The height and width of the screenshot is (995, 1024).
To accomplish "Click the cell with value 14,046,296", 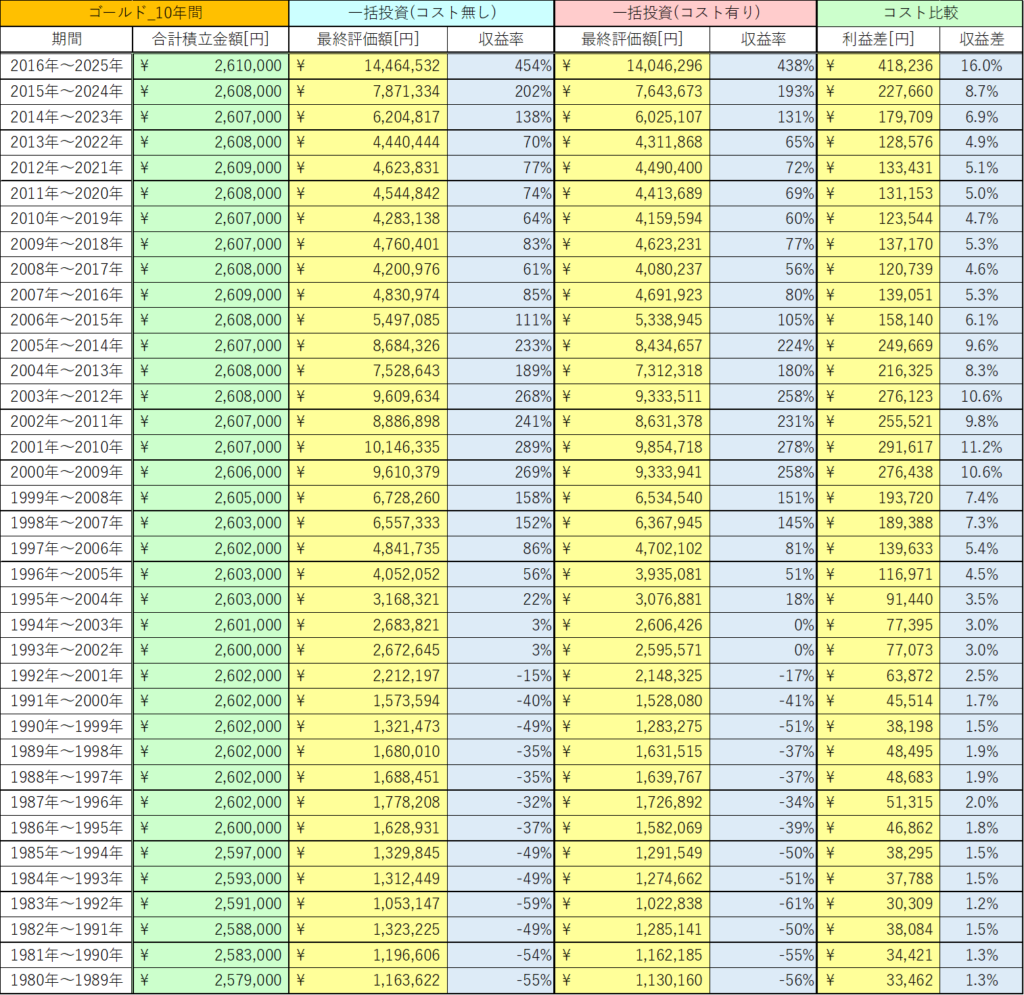I will 632,65.
